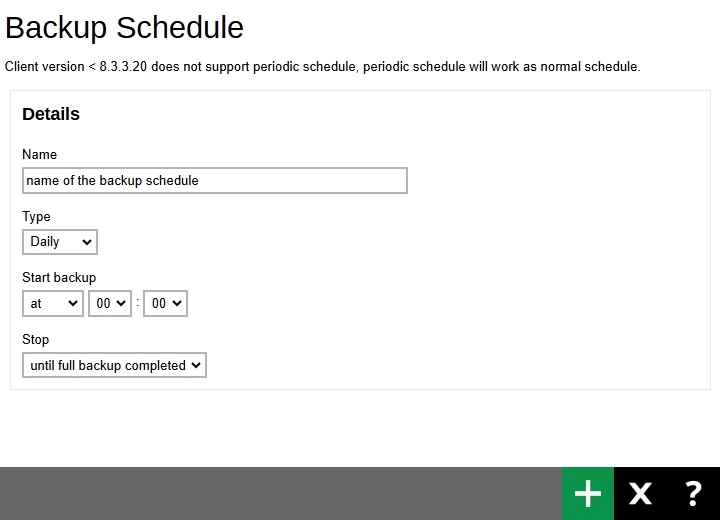Click the arrow on 'until full backup completed'
Screen dimensions: 720x520
(x=196, y=366)
